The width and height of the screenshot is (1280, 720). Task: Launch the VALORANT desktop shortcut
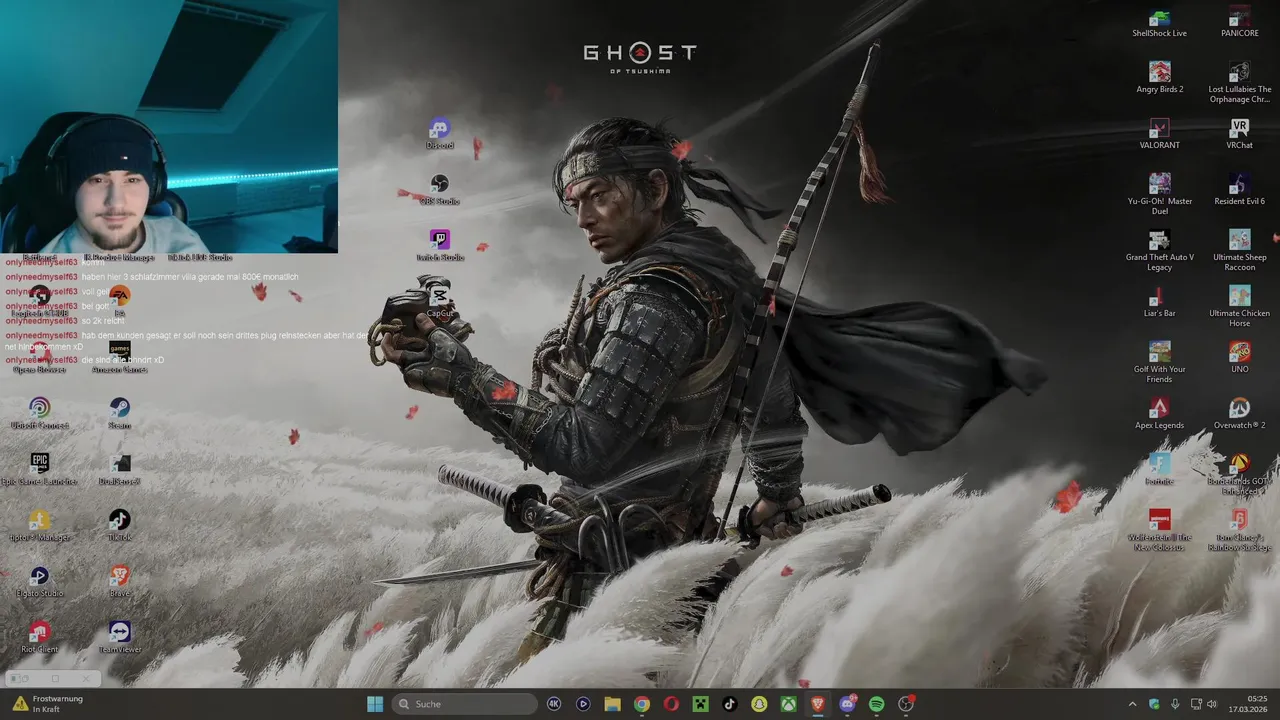(x=1159, y=134)
